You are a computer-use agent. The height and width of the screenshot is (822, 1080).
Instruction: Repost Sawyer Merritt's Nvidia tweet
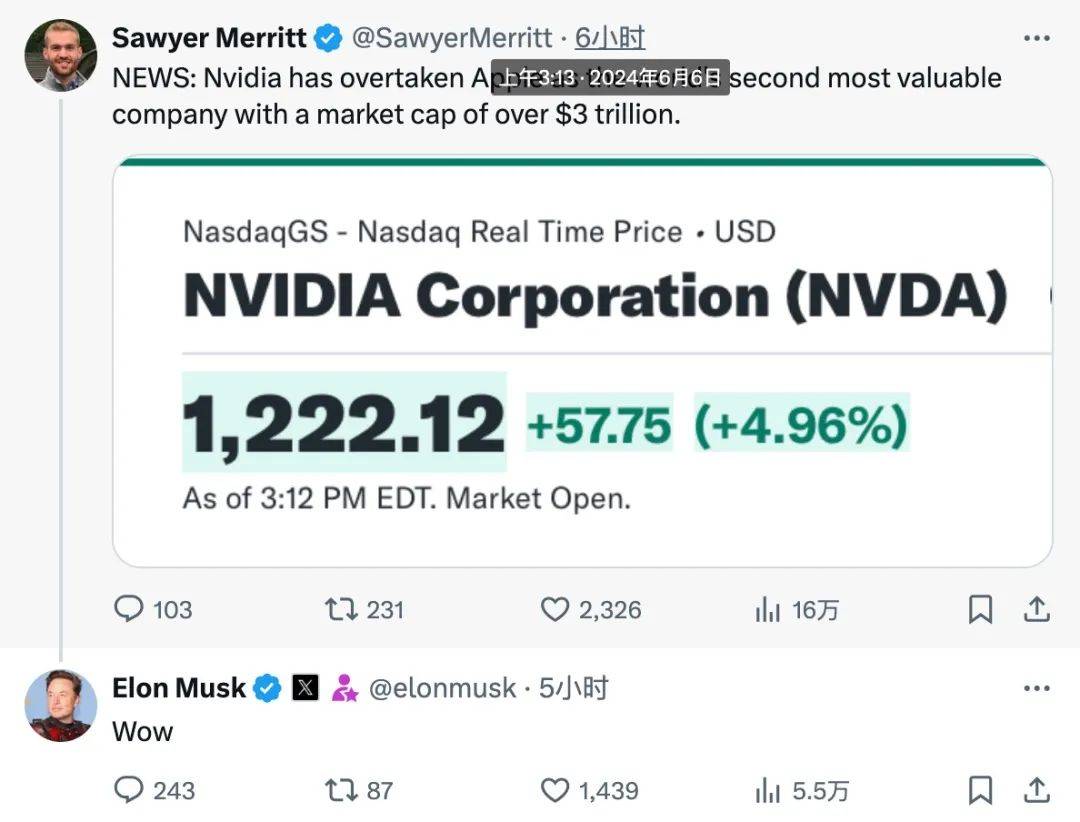342,609
